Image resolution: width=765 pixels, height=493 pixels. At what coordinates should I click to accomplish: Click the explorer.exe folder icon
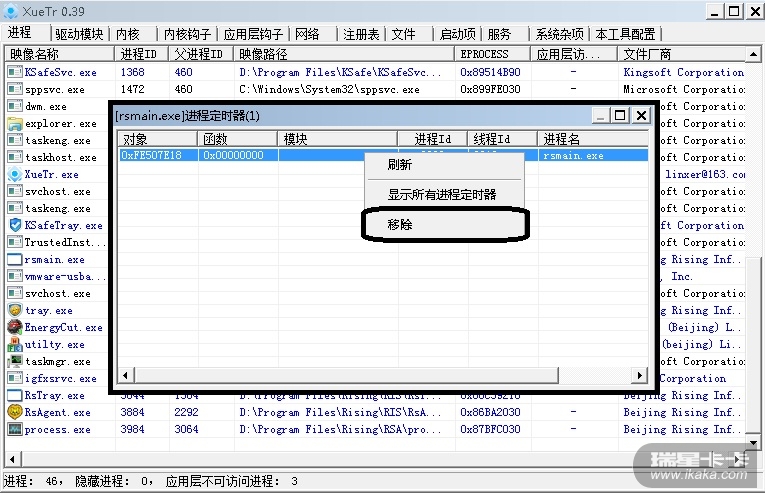click(x=15, y=123)
